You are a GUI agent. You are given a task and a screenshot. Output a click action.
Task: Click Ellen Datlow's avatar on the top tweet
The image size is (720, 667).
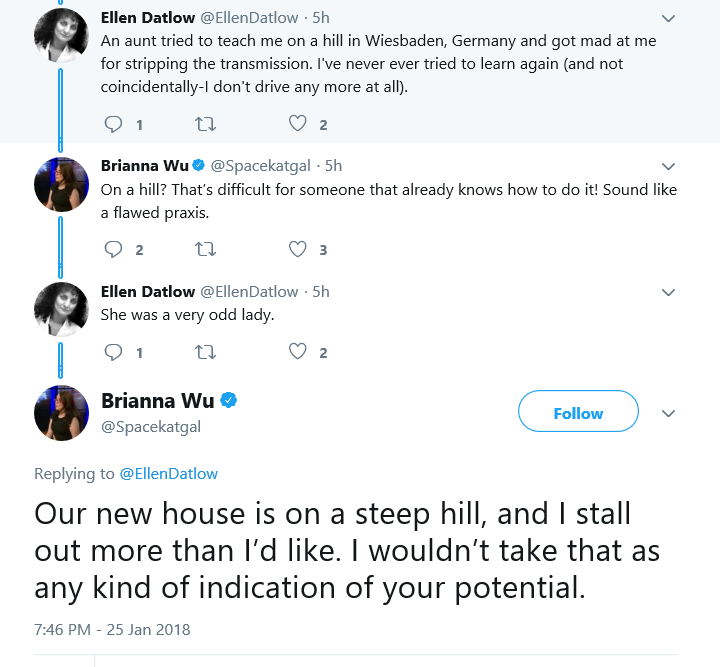click(61, 35)
